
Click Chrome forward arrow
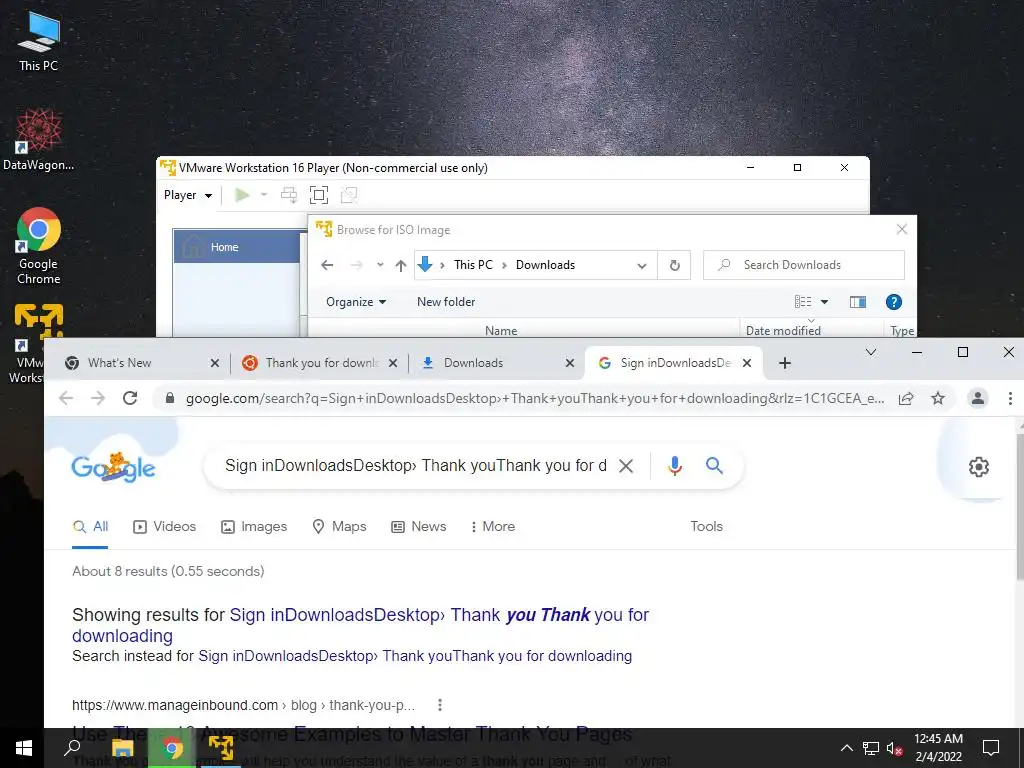click(x=98, y=398)
